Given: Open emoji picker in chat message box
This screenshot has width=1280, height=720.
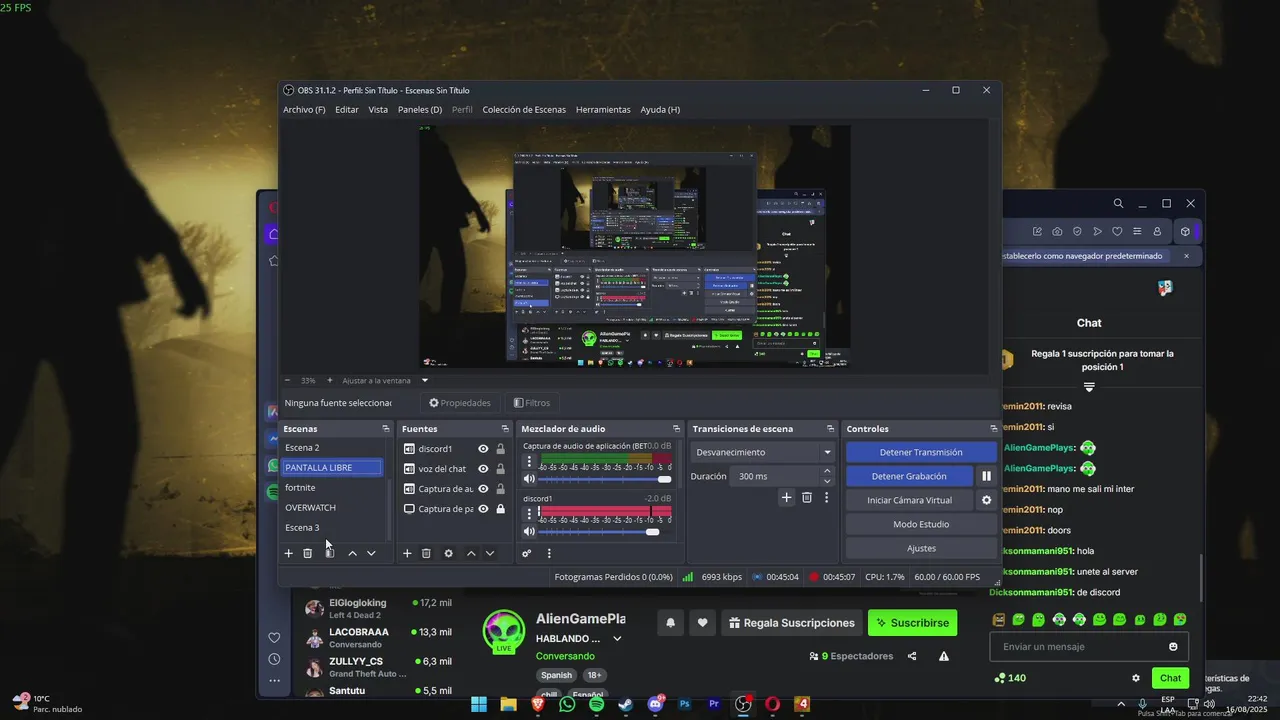Looking at the screenshot, I should point(1174,647).
